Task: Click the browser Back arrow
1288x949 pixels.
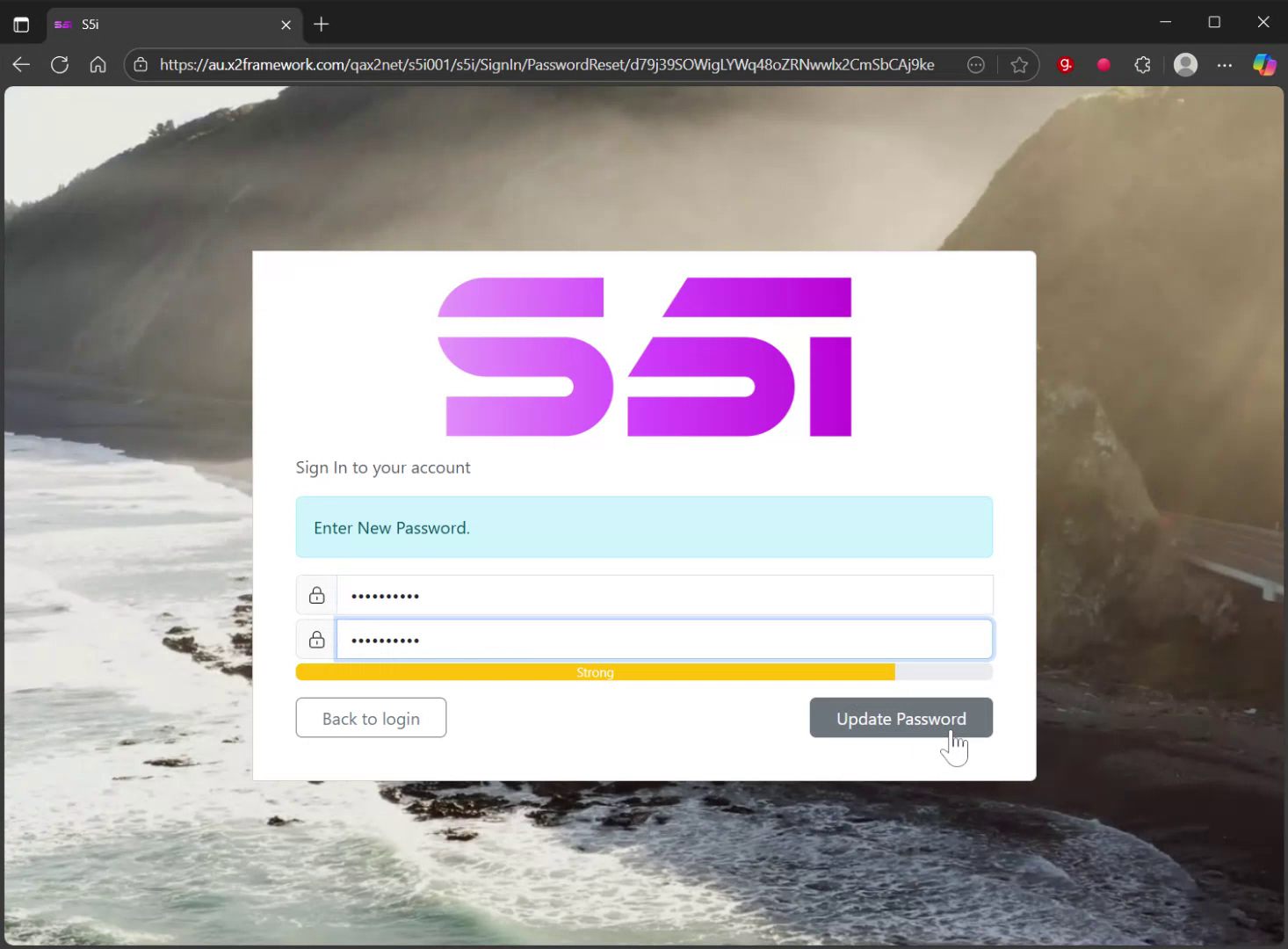Action: 21,64
